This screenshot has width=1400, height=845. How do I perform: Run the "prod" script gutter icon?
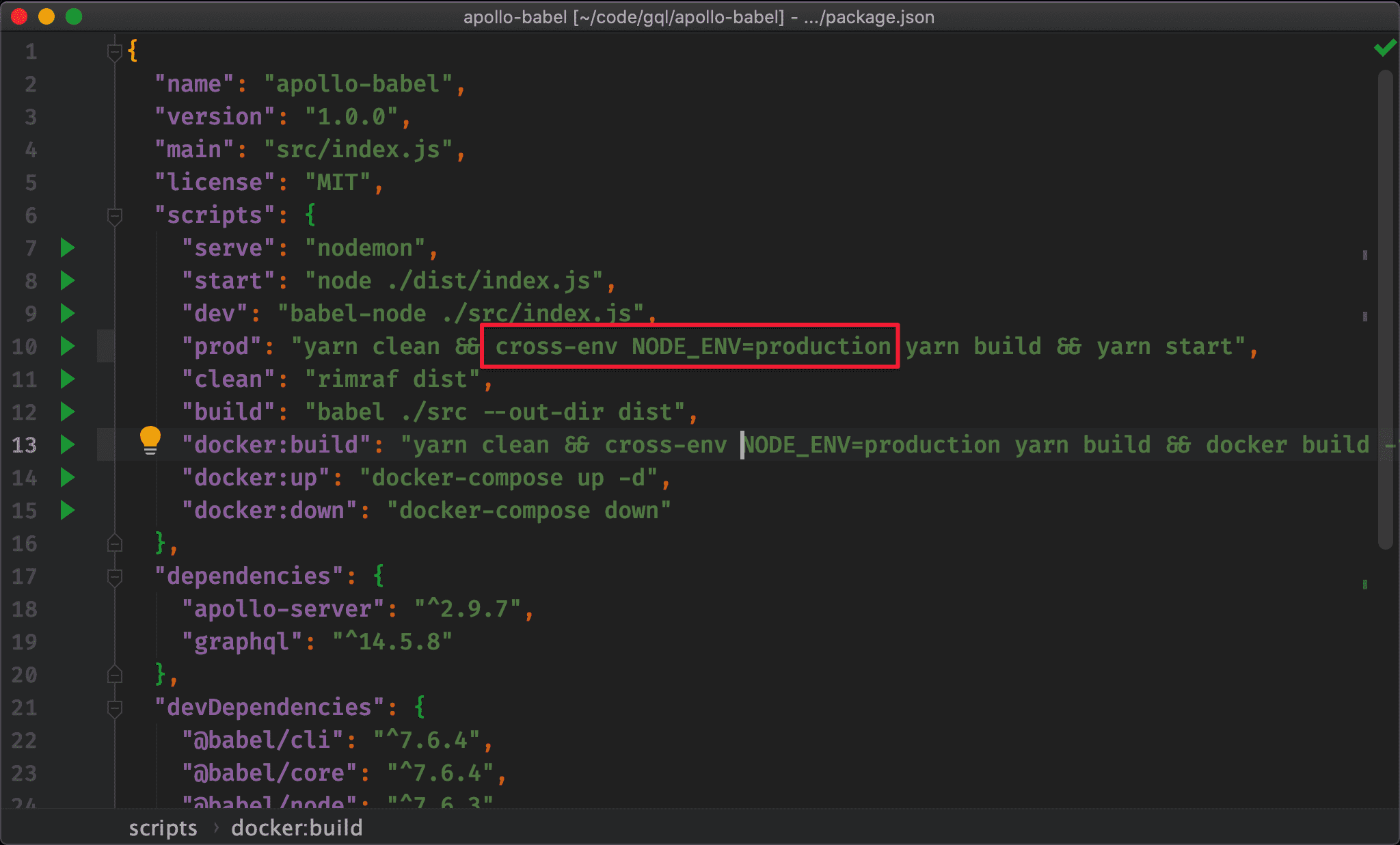pos(67,346)
